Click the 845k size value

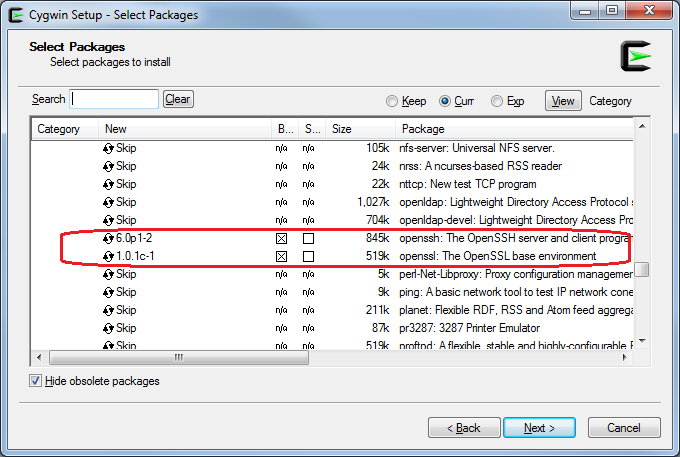(377, 238)
